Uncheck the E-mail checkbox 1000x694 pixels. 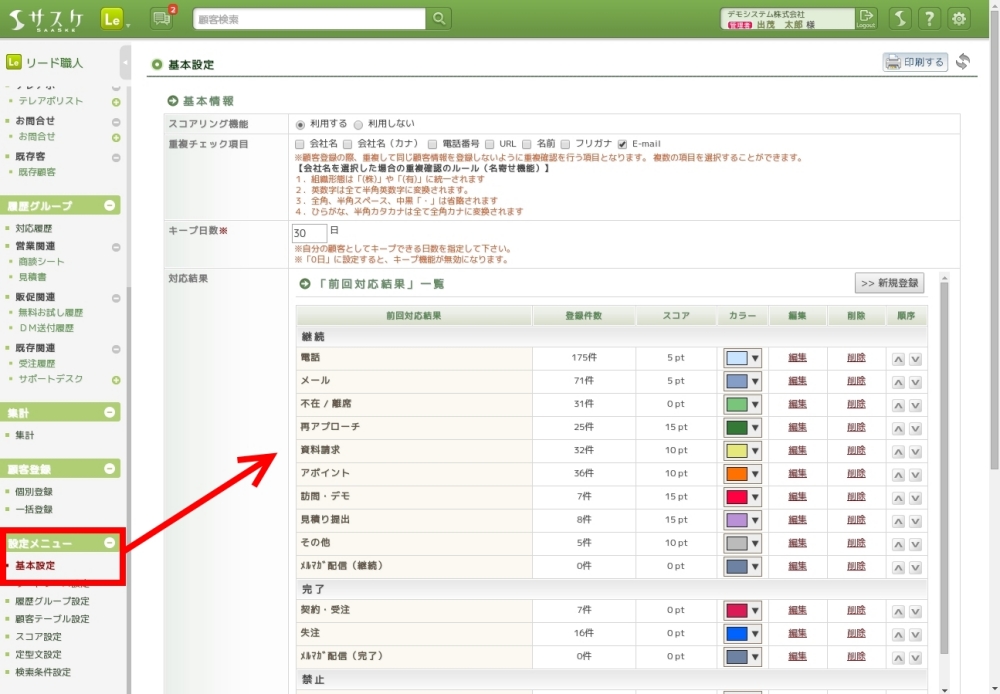point(622,144)
